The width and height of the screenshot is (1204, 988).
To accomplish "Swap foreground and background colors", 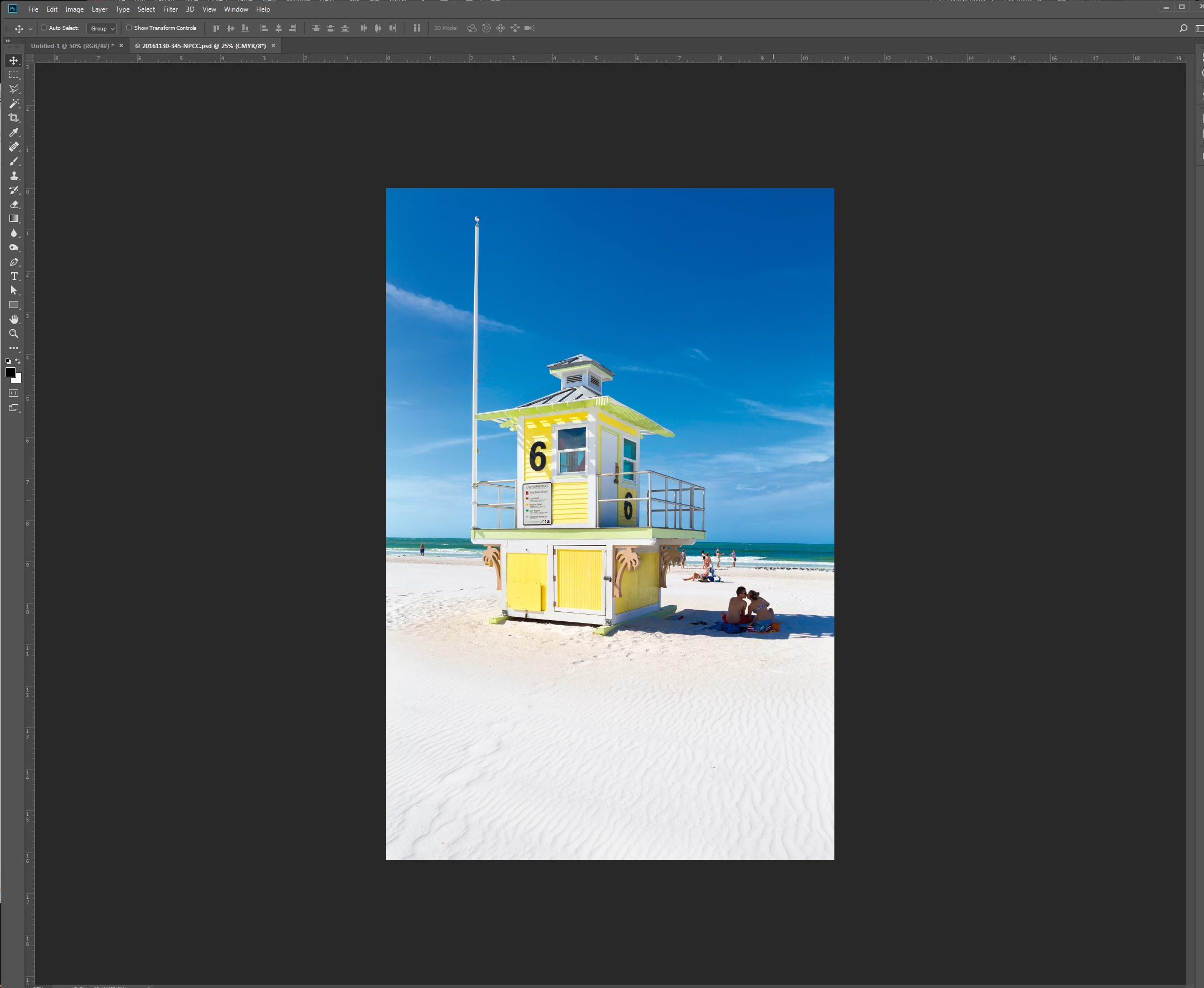I will coord(18,361).
